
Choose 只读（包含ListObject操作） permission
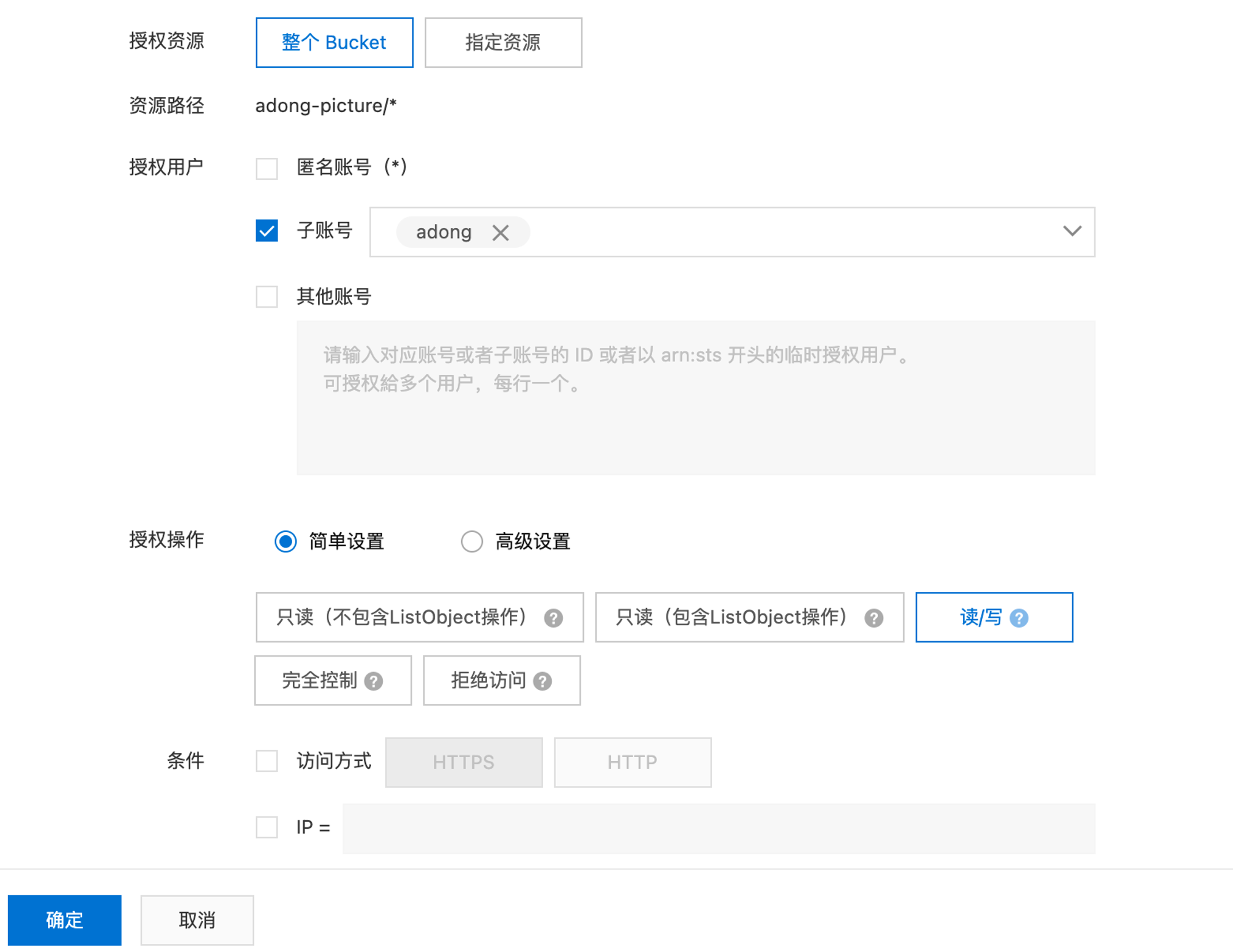tap(749, 617)
